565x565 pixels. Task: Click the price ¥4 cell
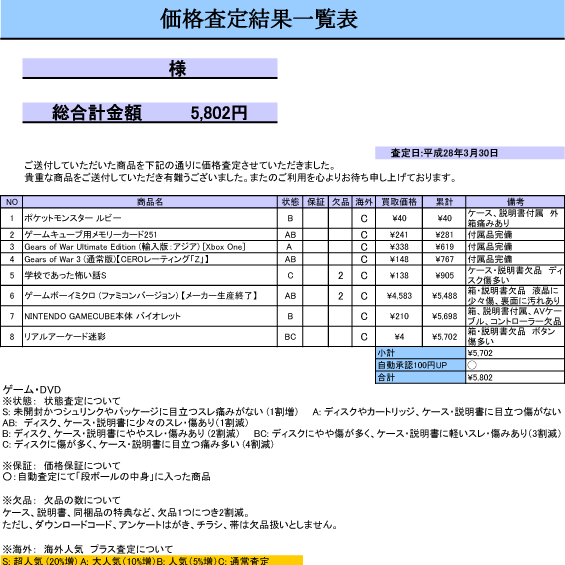click(399, 337)
